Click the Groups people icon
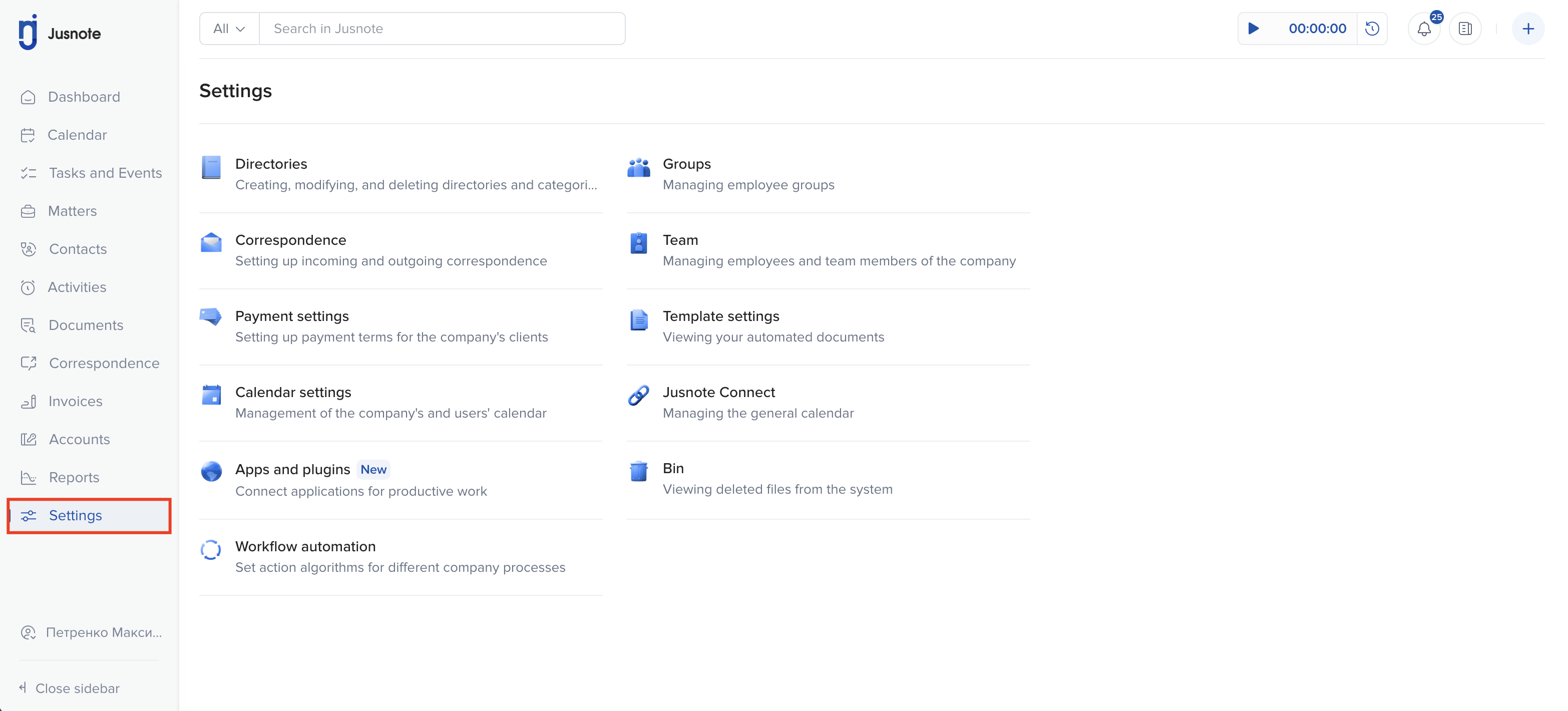This screenshot has width=1568, height=711. click(638, 167)
